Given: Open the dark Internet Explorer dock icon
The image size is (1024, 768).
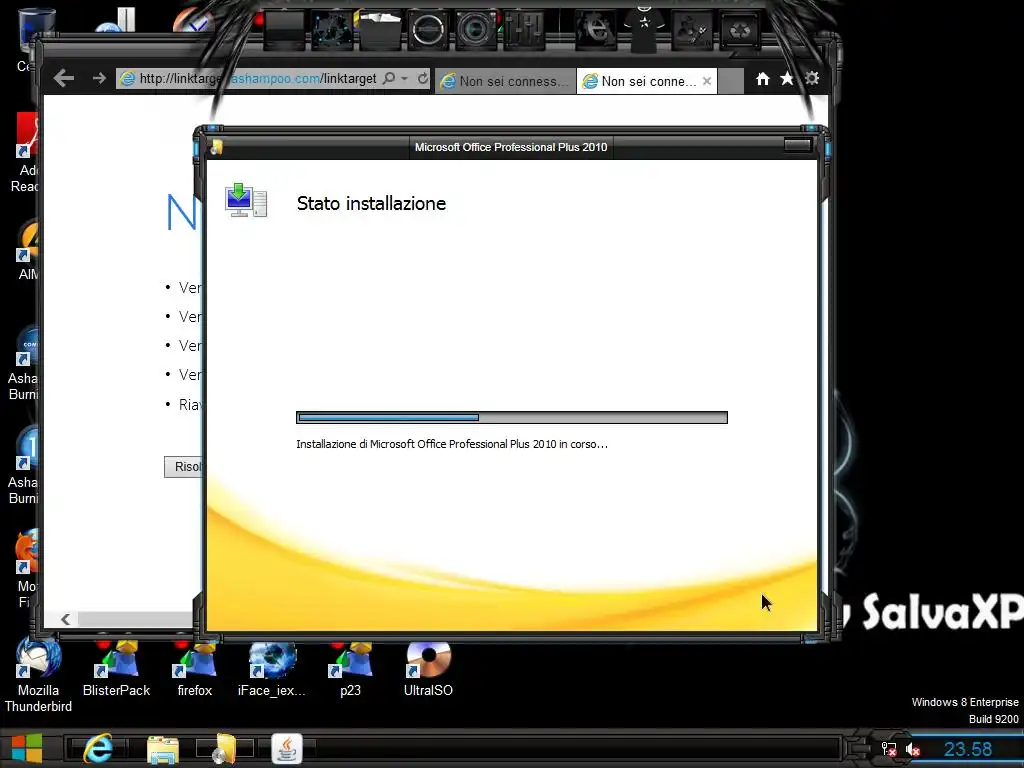Looking at the screenshot, I should 596,29.
